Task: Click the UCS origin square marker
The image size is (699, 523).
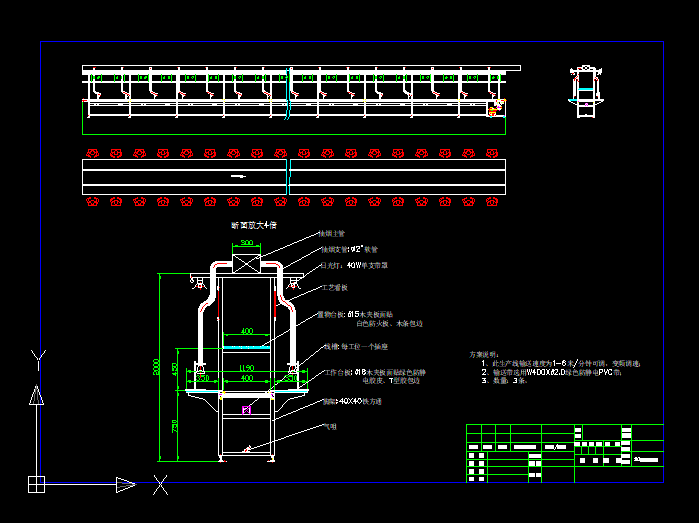Action: point(36,484)
